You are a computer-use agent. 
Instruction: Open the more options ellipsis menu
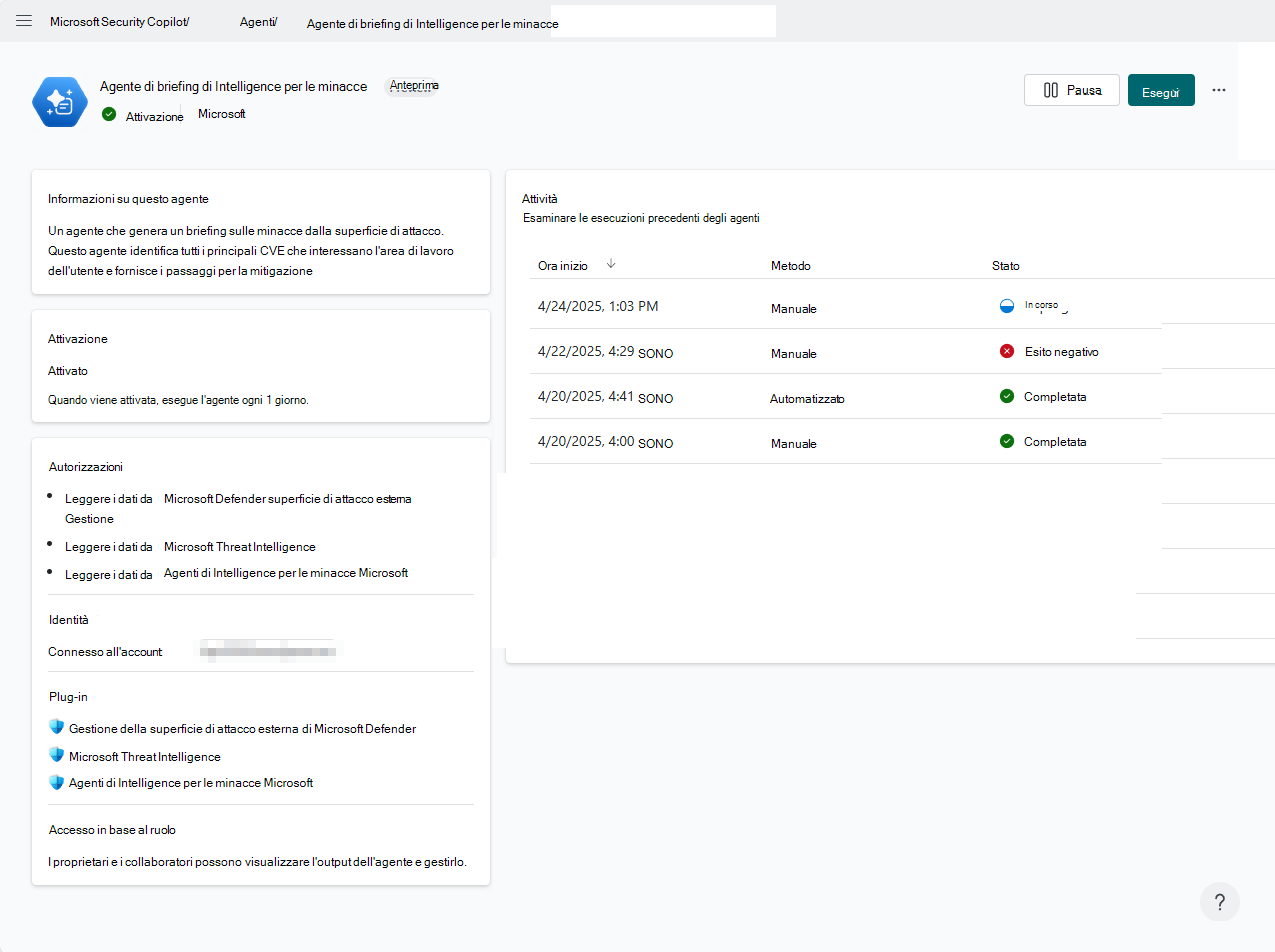1218,90
